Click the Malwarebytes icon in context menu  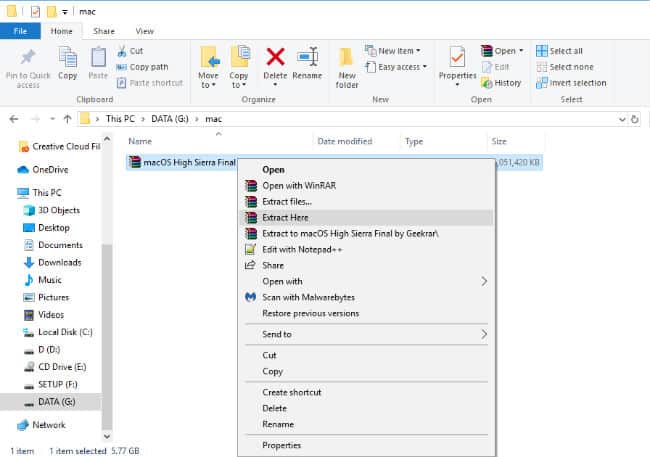(x=250, y=297)
